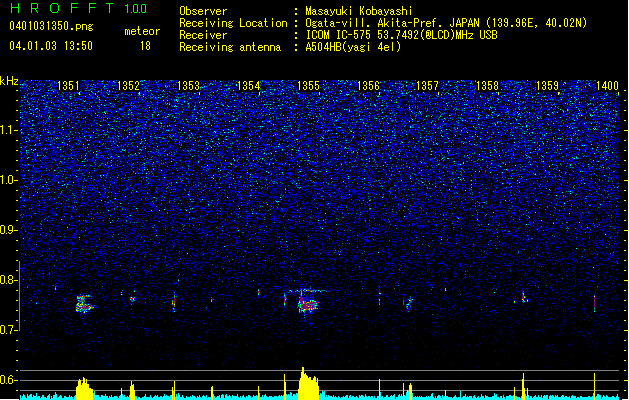Click the ICOM IC-575 receiver text
The image size is (629, 400).
click(401, 35)
